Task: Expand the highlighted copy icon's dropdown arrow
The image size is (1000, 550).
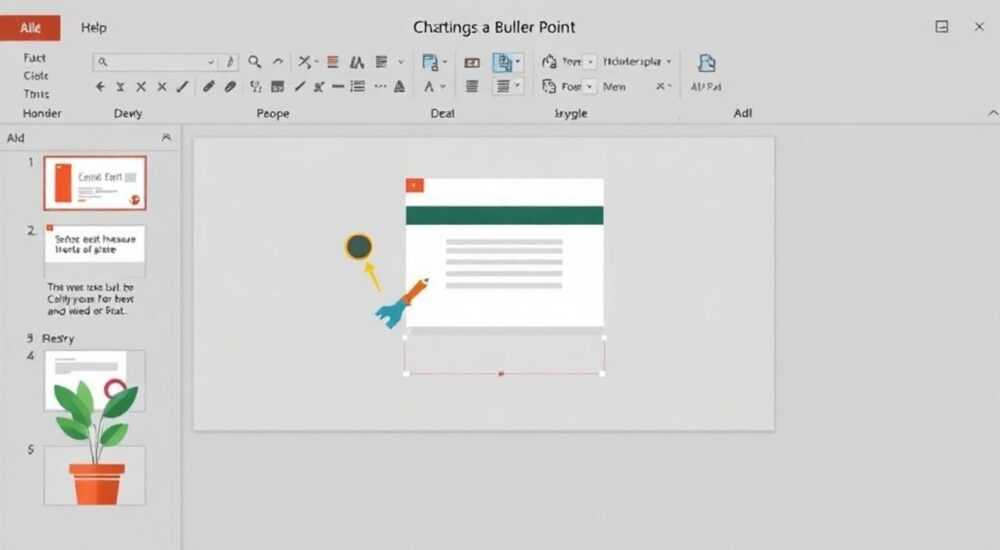Action: click(x=518, y=62)
